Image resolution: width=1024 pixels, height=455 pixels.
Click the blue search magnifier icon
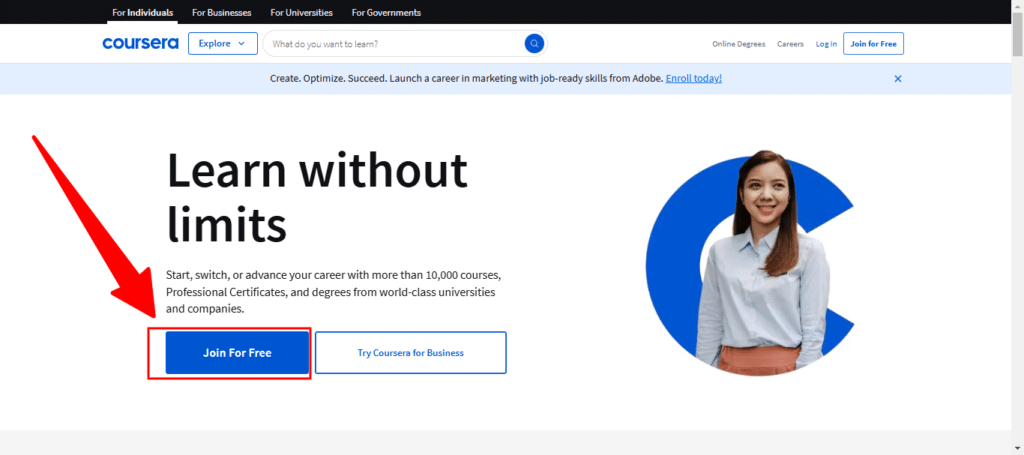coord(534,44)
